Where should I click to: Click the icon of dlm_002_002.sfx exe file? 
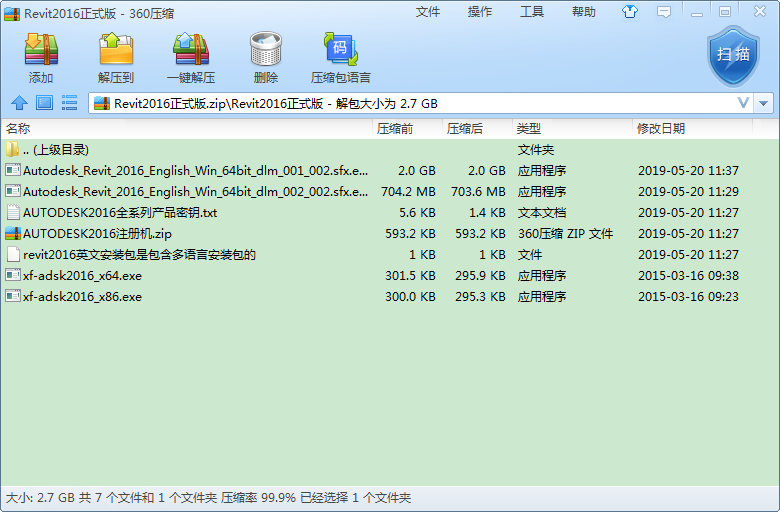[13, 191]
